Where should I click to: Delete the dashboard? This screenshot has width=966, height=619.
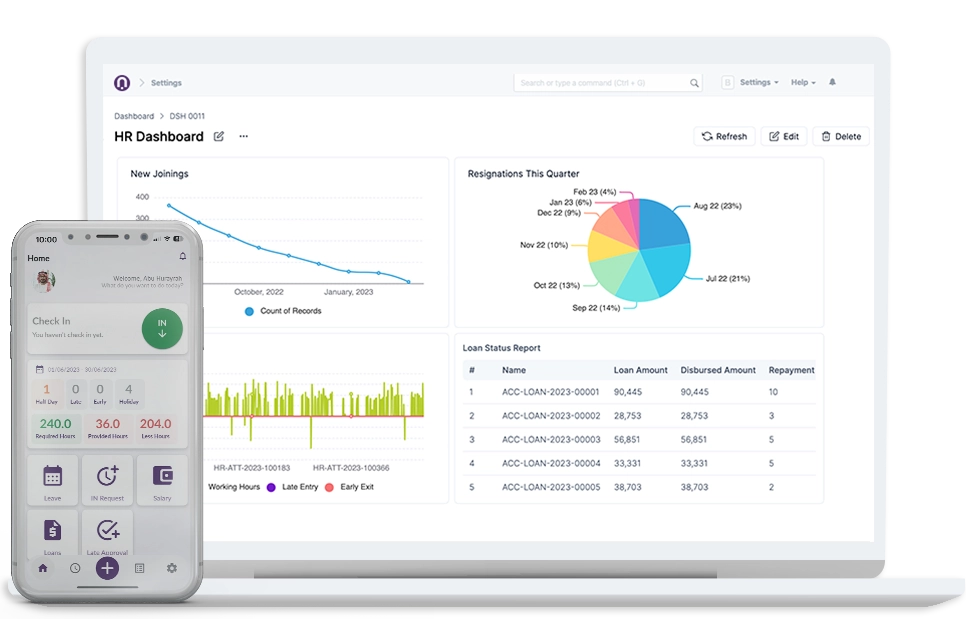pyautogui.click(x=841, y=136)
